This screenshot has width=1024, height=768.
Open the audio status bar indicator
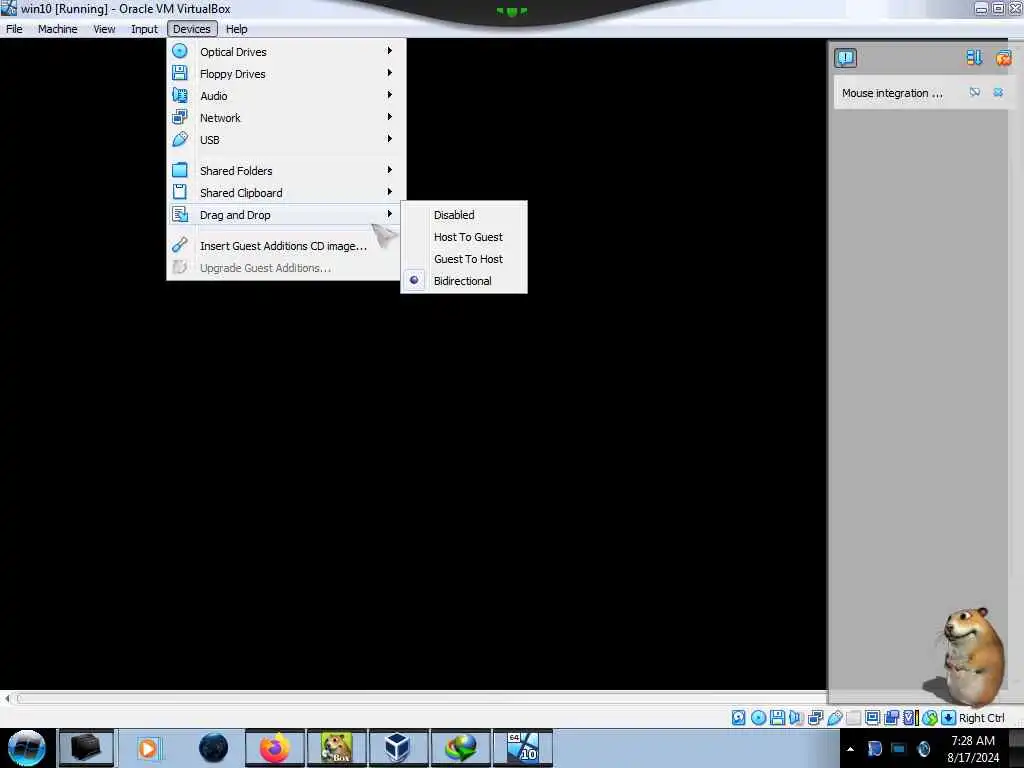click(x=796, y=718)
